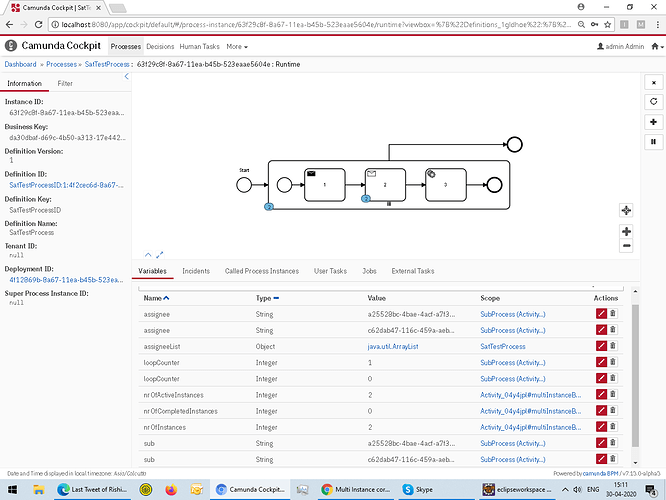Click task 3 in the subprocess diagram
Viewport: 666px width, 500px height.
tap(446, 185)
